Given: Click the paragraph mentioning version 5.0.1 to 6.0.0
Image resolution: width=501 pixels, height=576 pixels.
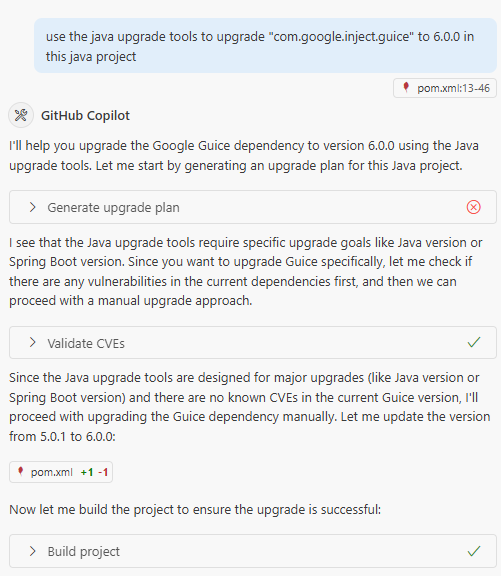Looking at the screenshot, I should click(x=250, y=407).
